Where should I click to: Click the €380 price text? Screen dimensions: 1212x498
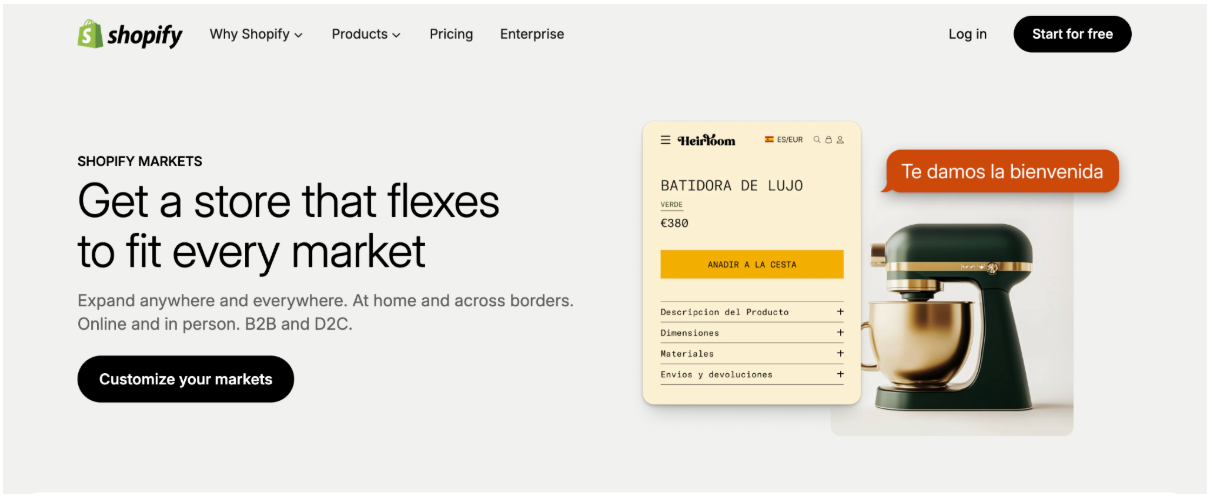coord(674,224)
